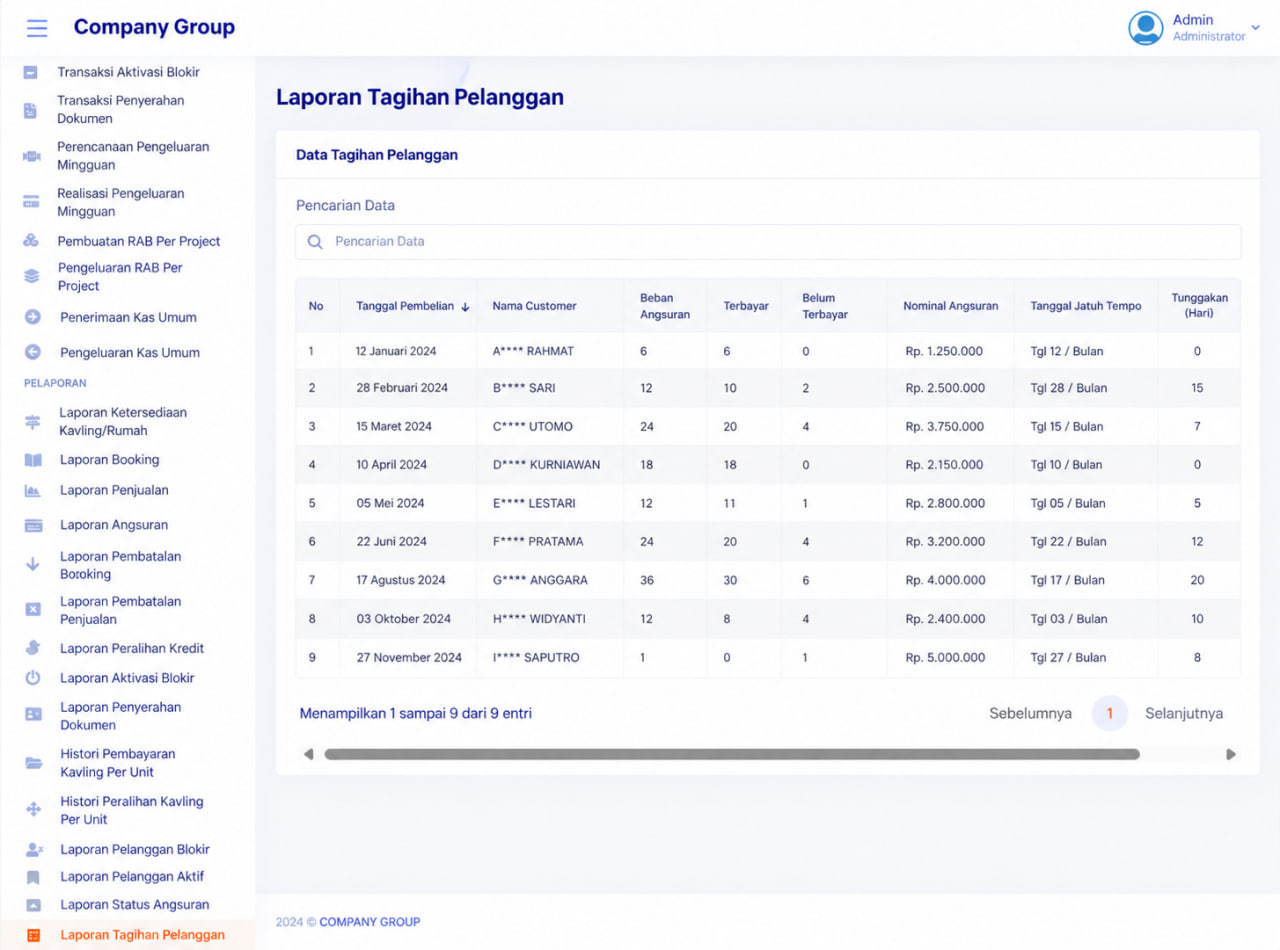Click the Rp. 5.000.000 installment amount

pos(945,658)
